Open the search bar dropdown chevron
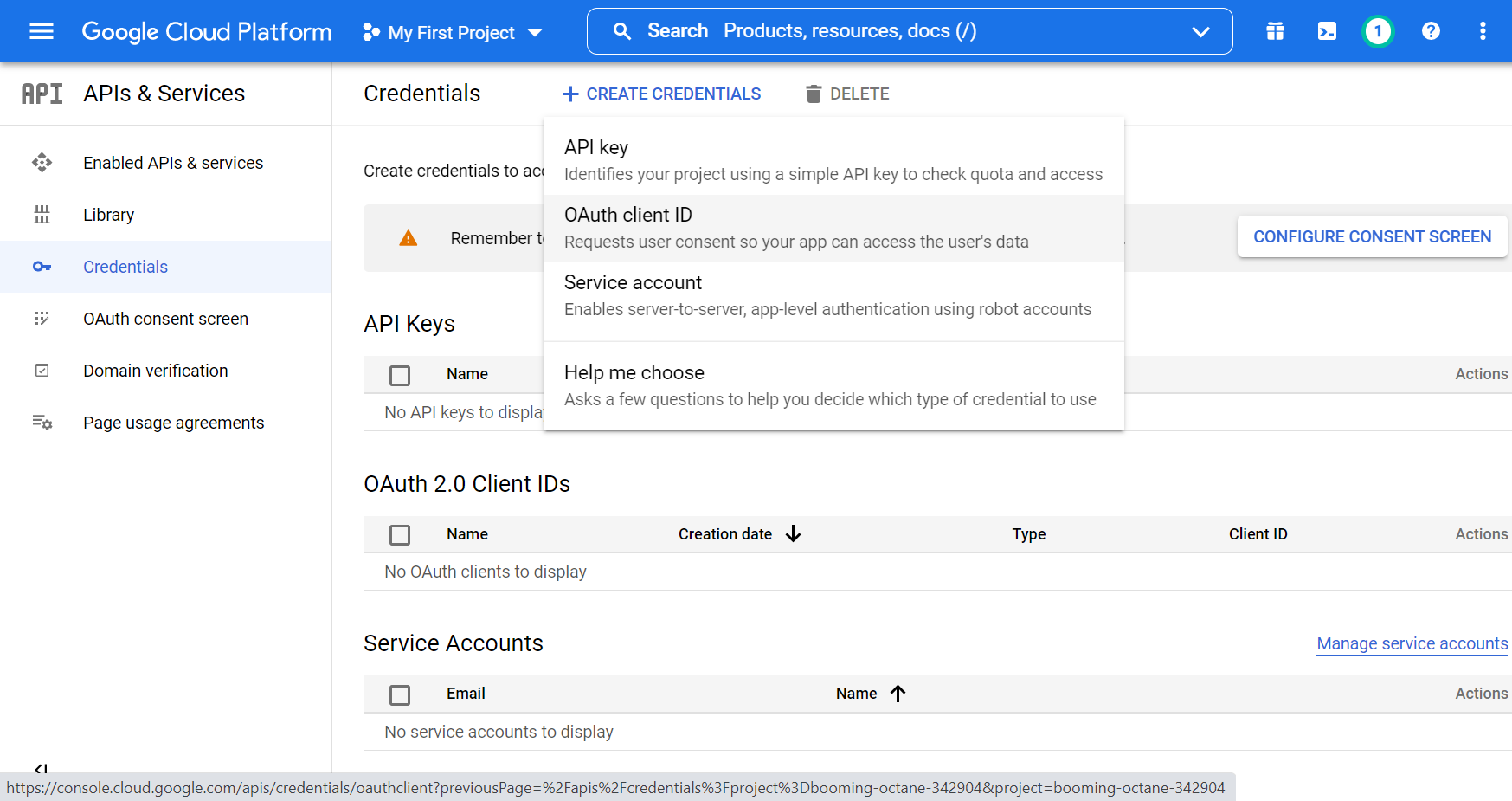 pyautogui.click(x=1201, y=32)
